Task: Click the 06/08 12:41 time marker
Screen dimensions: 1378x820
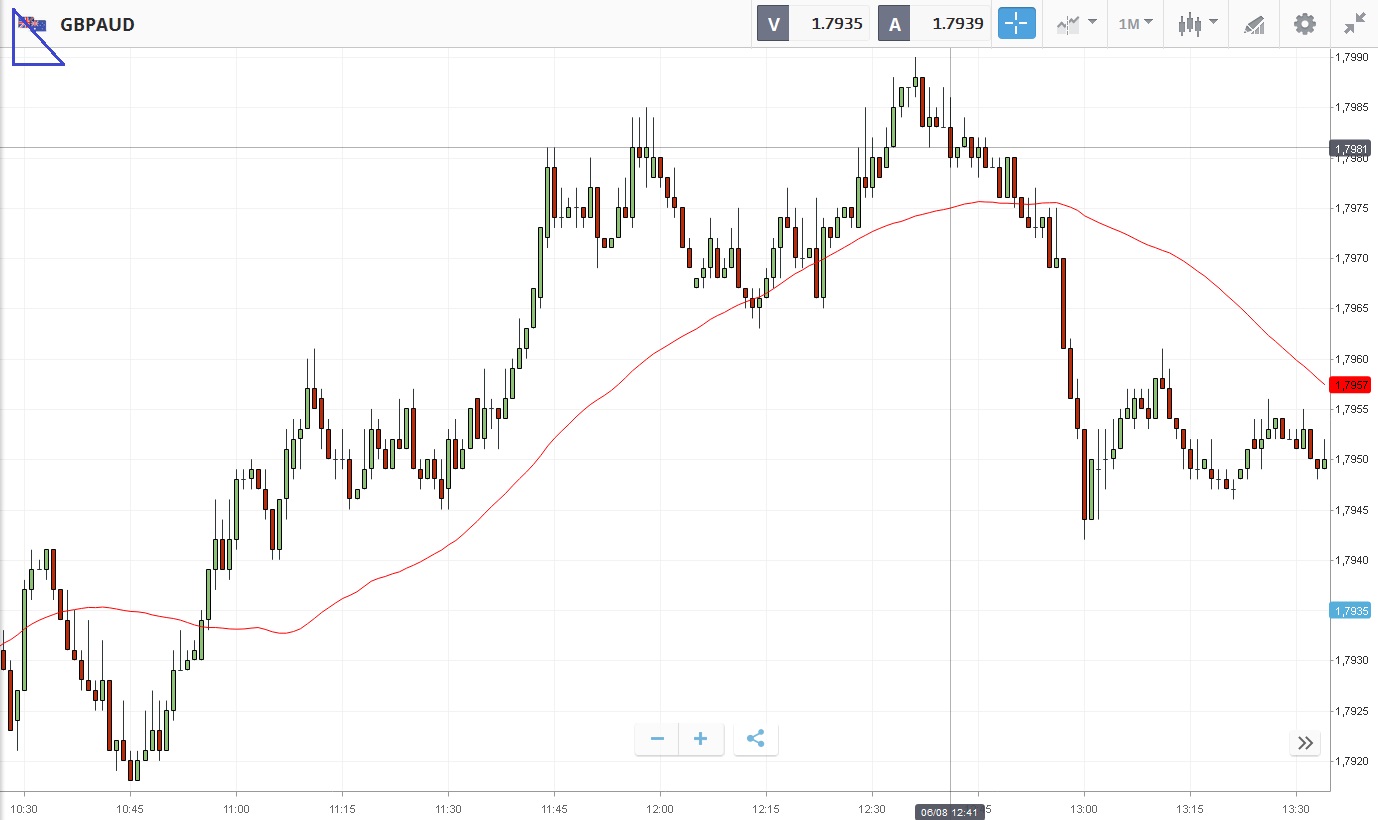Action: point(948,811)
